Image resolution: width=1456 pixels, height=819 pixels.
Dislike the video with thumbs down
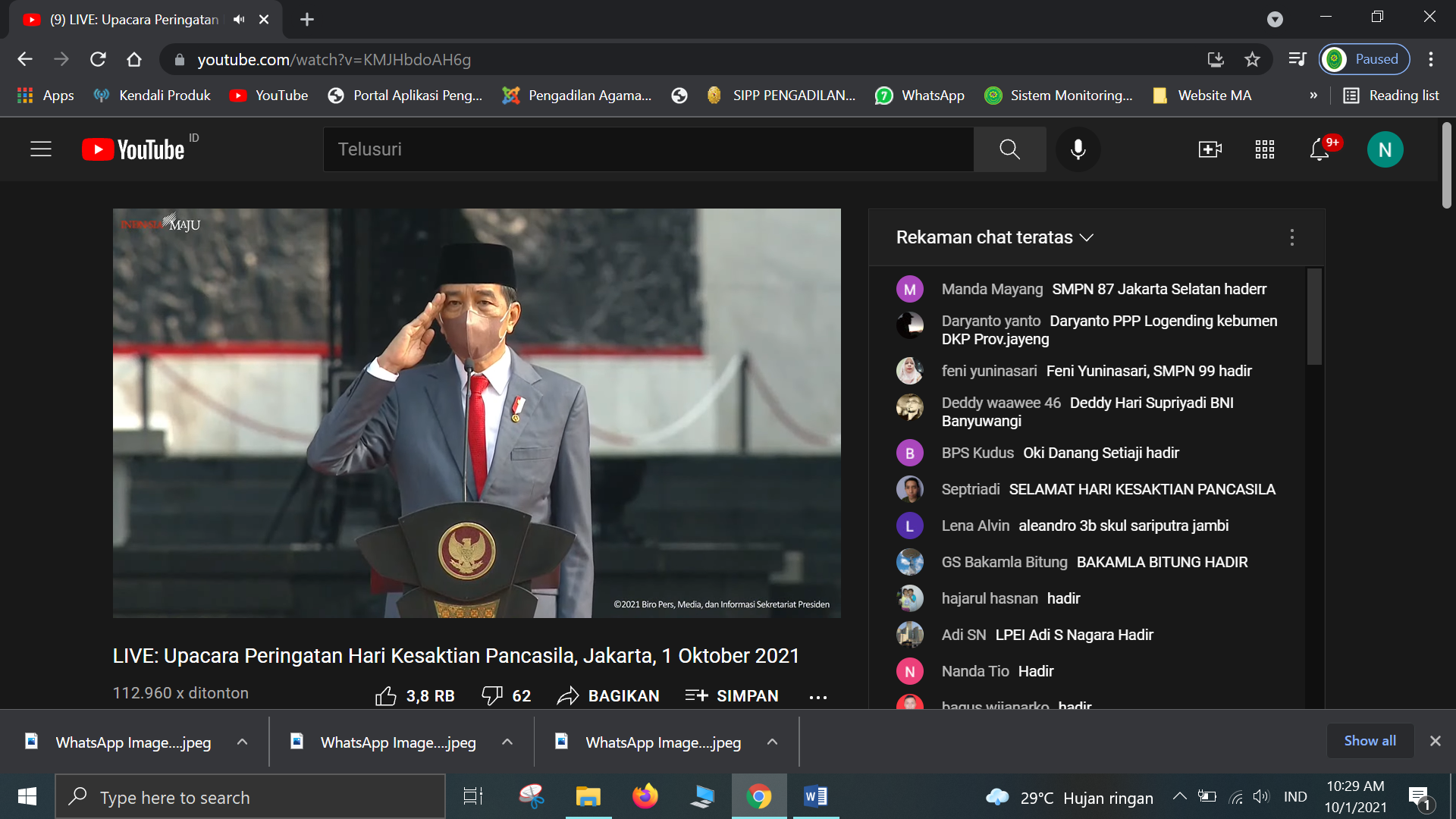[x=492, y=695]
